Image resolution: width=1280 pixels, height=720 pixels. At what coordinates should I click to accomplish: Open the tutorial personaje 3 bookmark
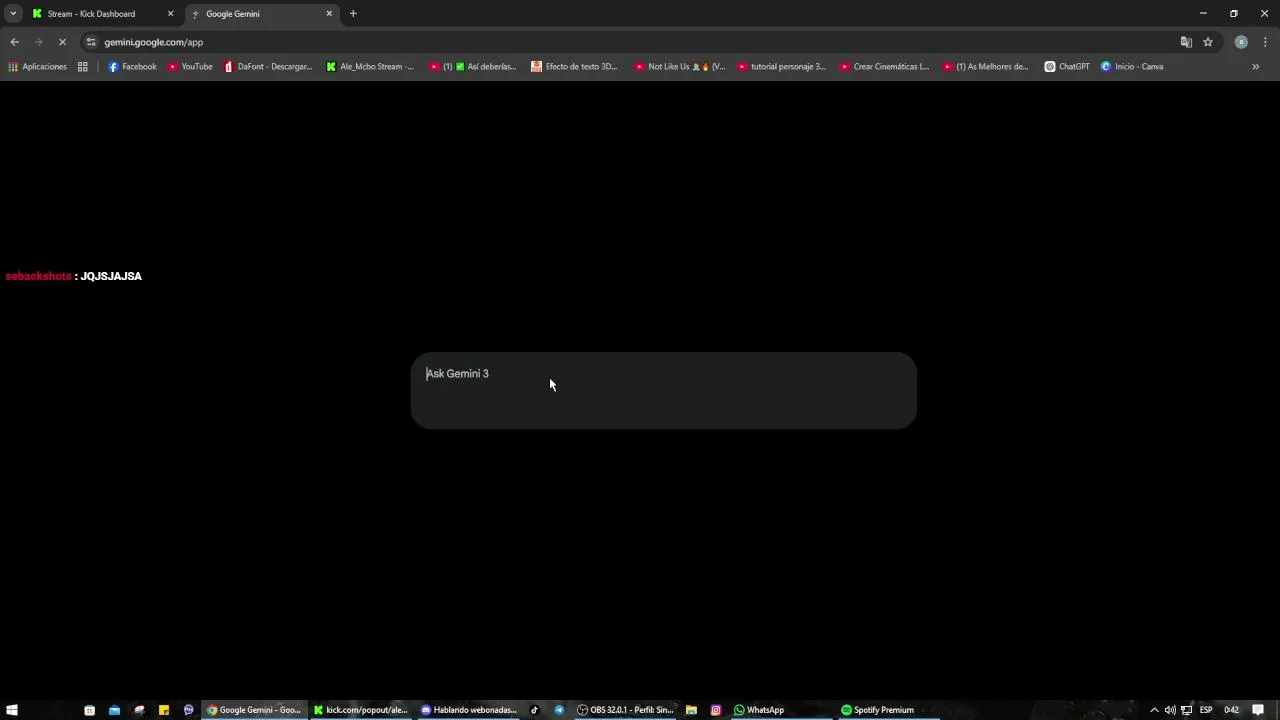coord(782,67)
